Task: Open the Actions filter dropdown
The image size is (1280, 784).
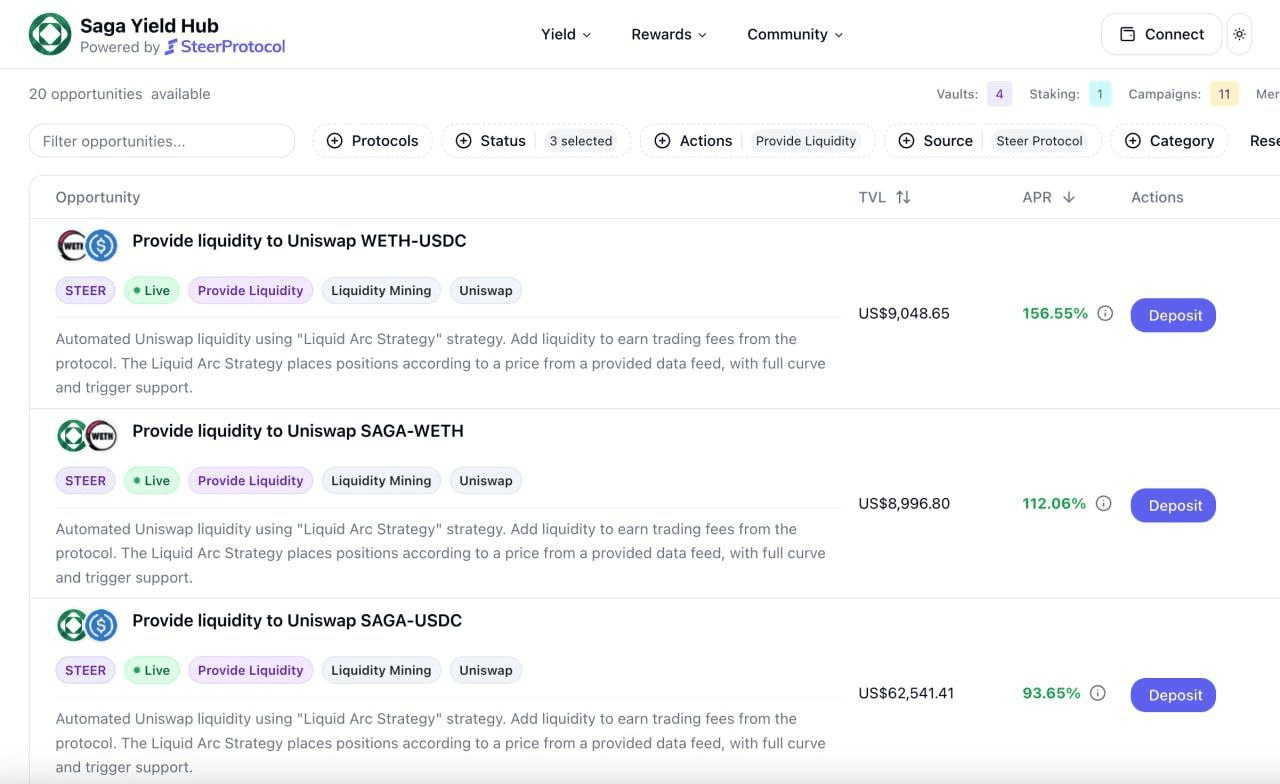Action: [x=757, y=141]
